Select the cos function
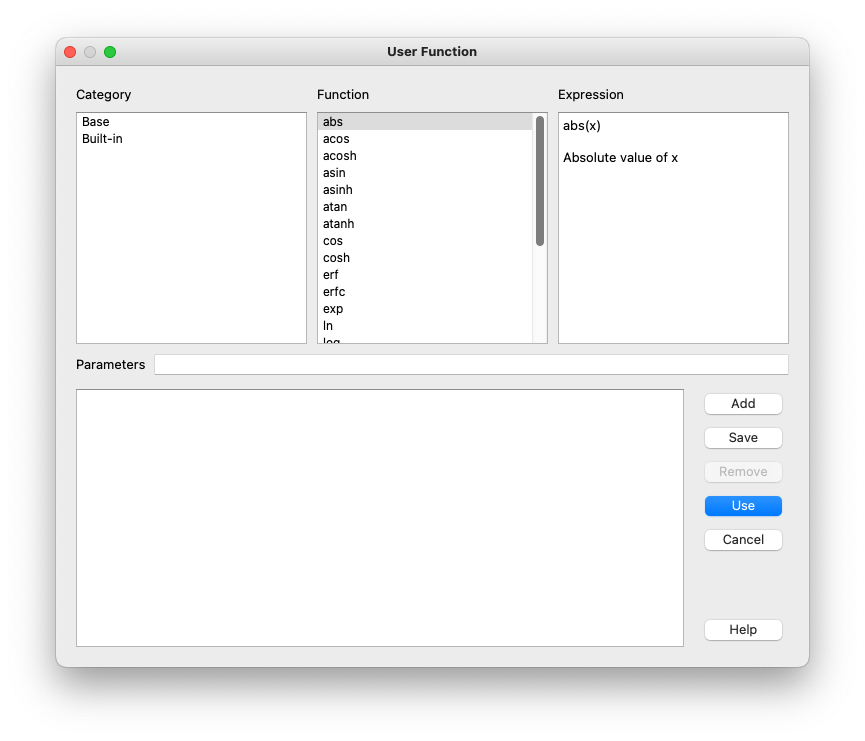The image size is (865, 741). (333, 241)
